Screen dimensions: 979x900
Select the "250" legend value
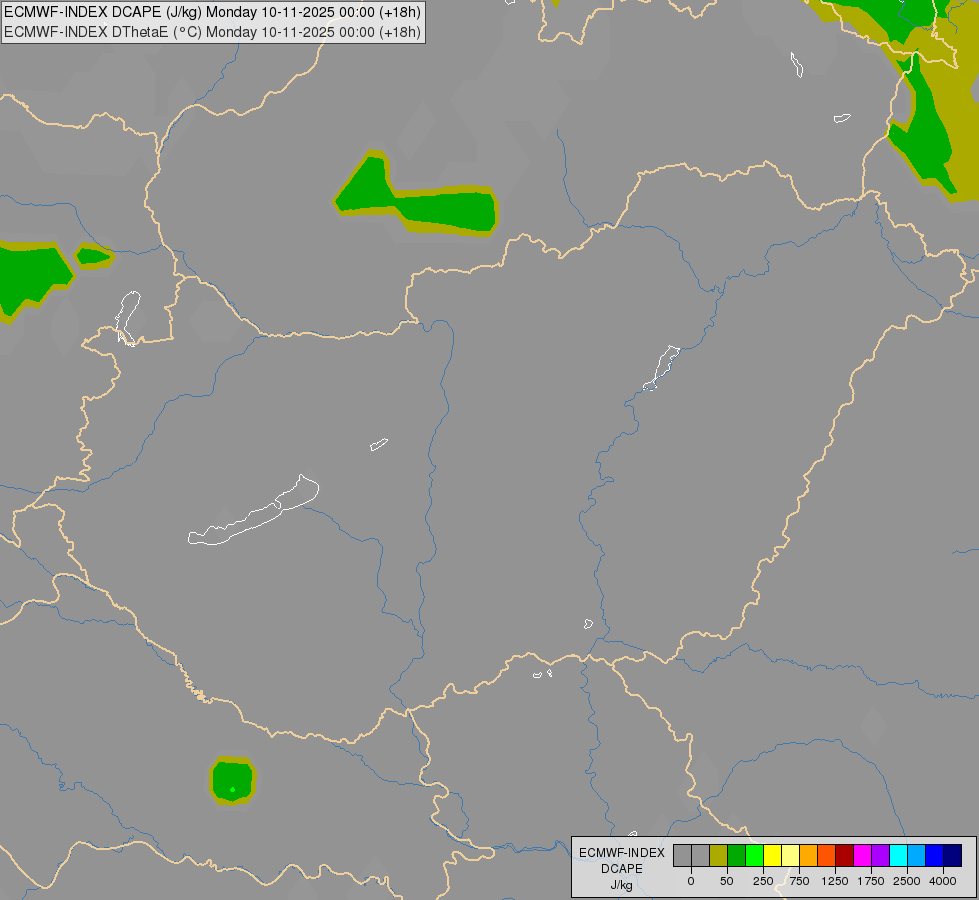(x=763, y=881)
